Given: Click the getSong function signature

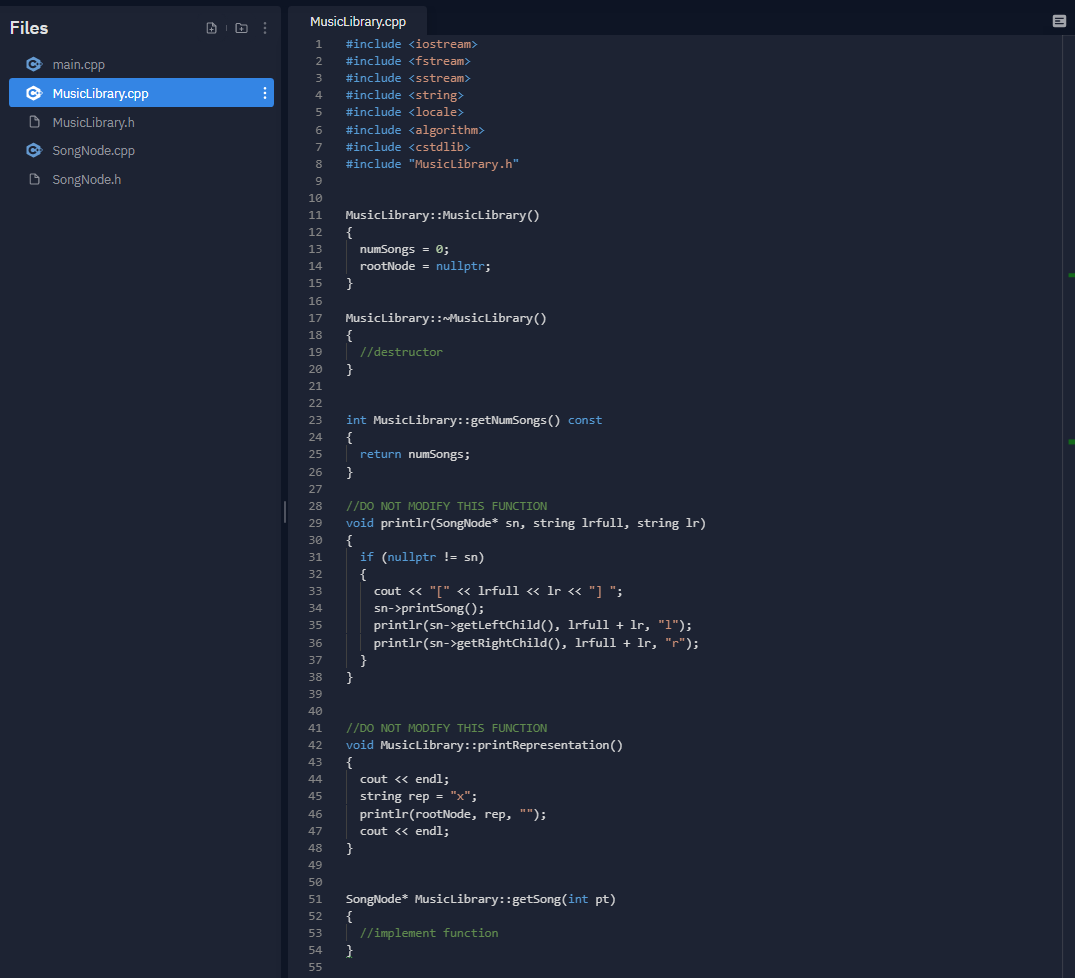Looking at the screenshot, I should (481, 899).
